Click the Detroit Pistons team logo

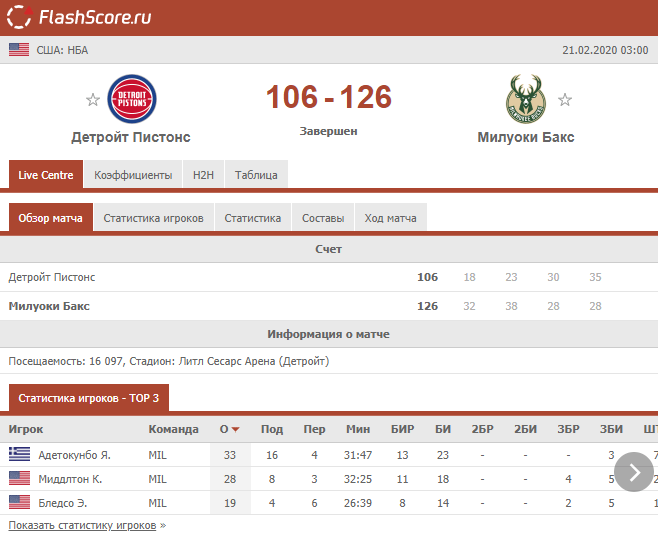pyautogui.click(x=132, y=99)
